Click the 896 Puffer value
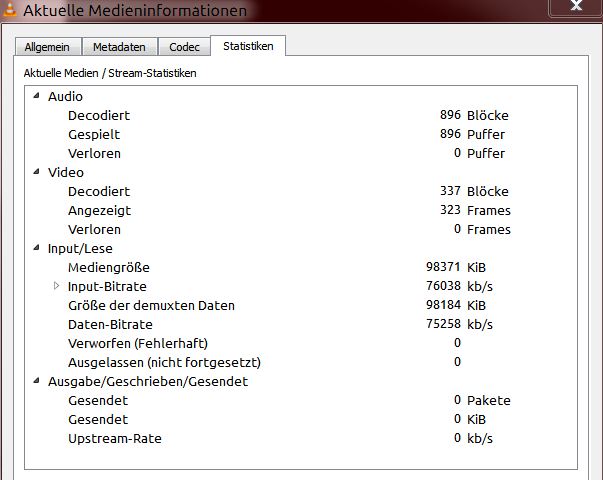 click(472, 134)
